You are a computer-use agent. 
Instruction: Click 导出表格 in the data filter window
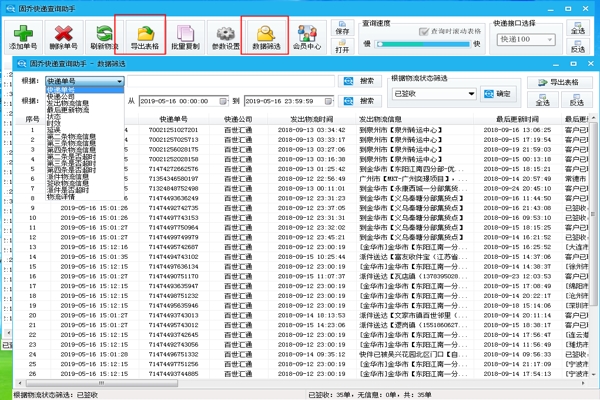(x=559, y=83)
